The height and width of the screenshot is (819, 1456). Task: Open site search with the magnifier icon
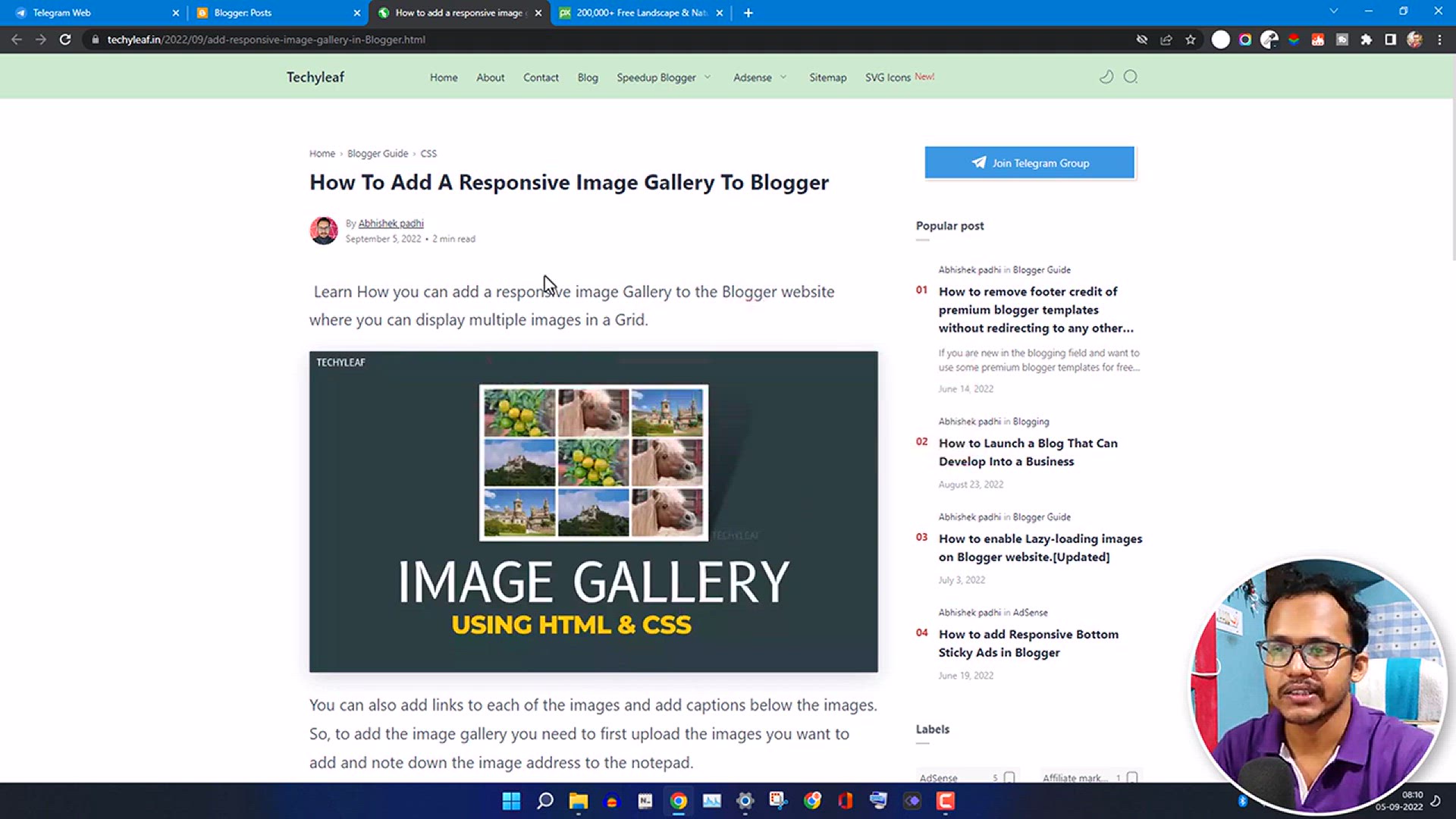pyautogui.click(x=1131, y=77)
